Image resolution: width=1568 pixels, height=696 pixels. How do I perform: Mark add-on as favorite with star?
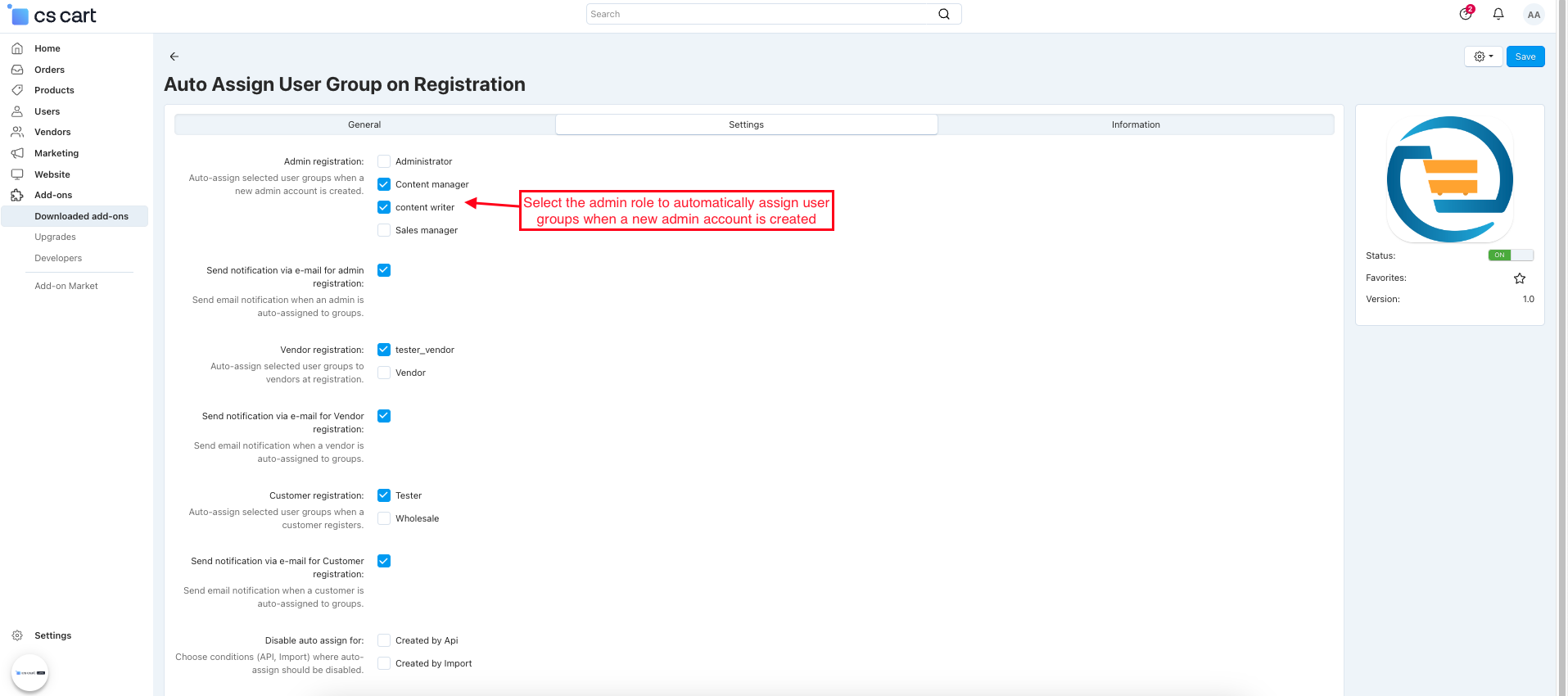[x=1519, y=278]
